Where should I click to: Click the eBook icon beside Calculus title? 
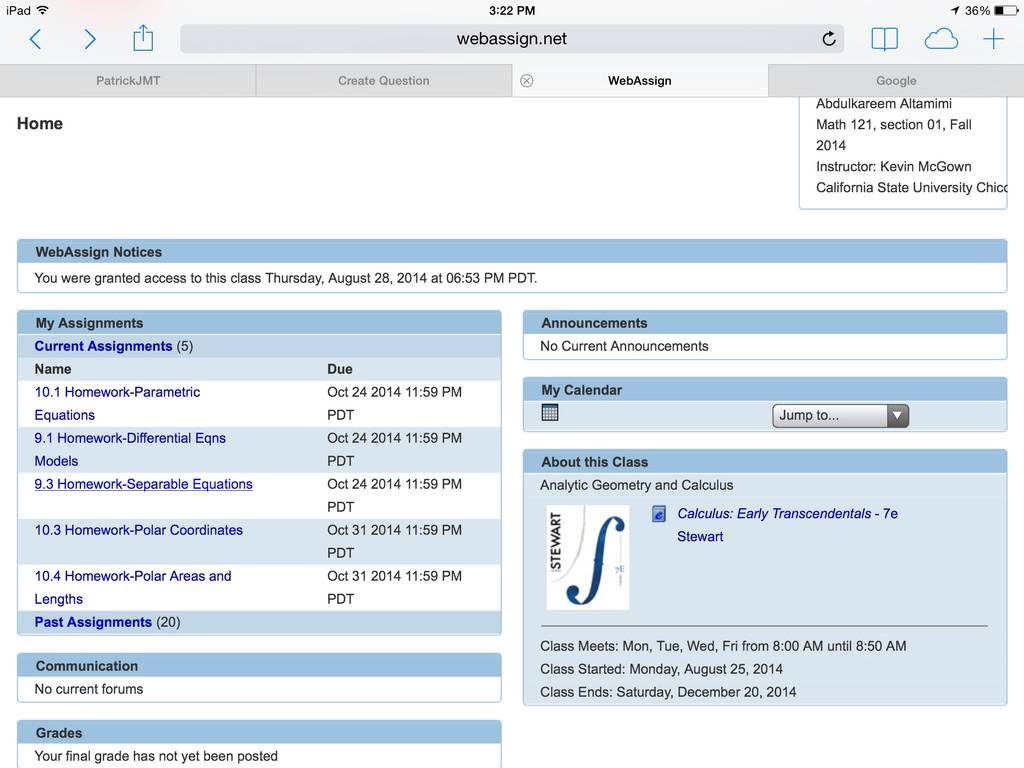point(659,514)
